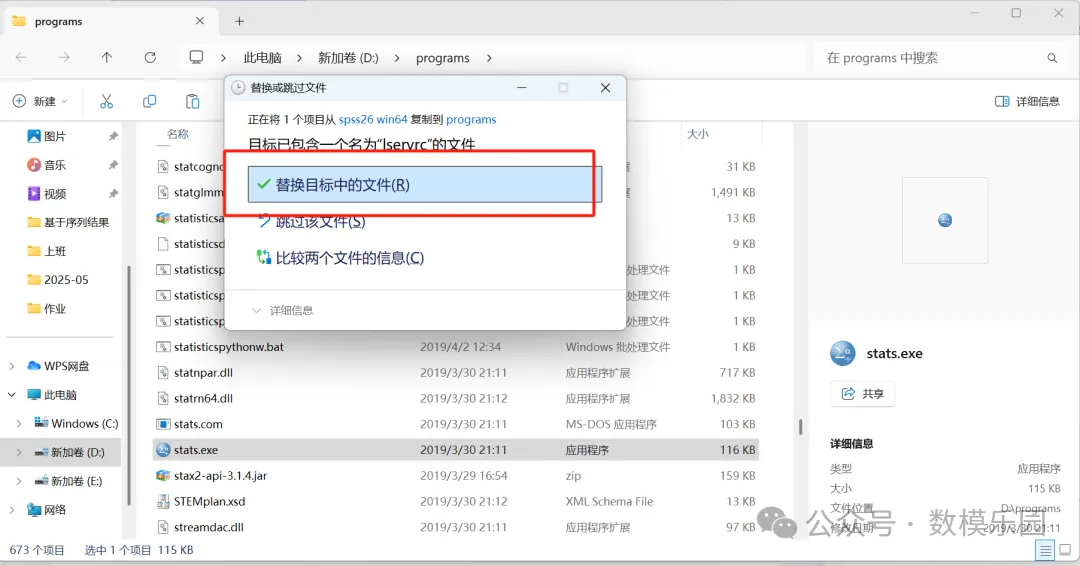Close the replace or skip dialog
Screen dimensions: 1080x566
[605, 87]
